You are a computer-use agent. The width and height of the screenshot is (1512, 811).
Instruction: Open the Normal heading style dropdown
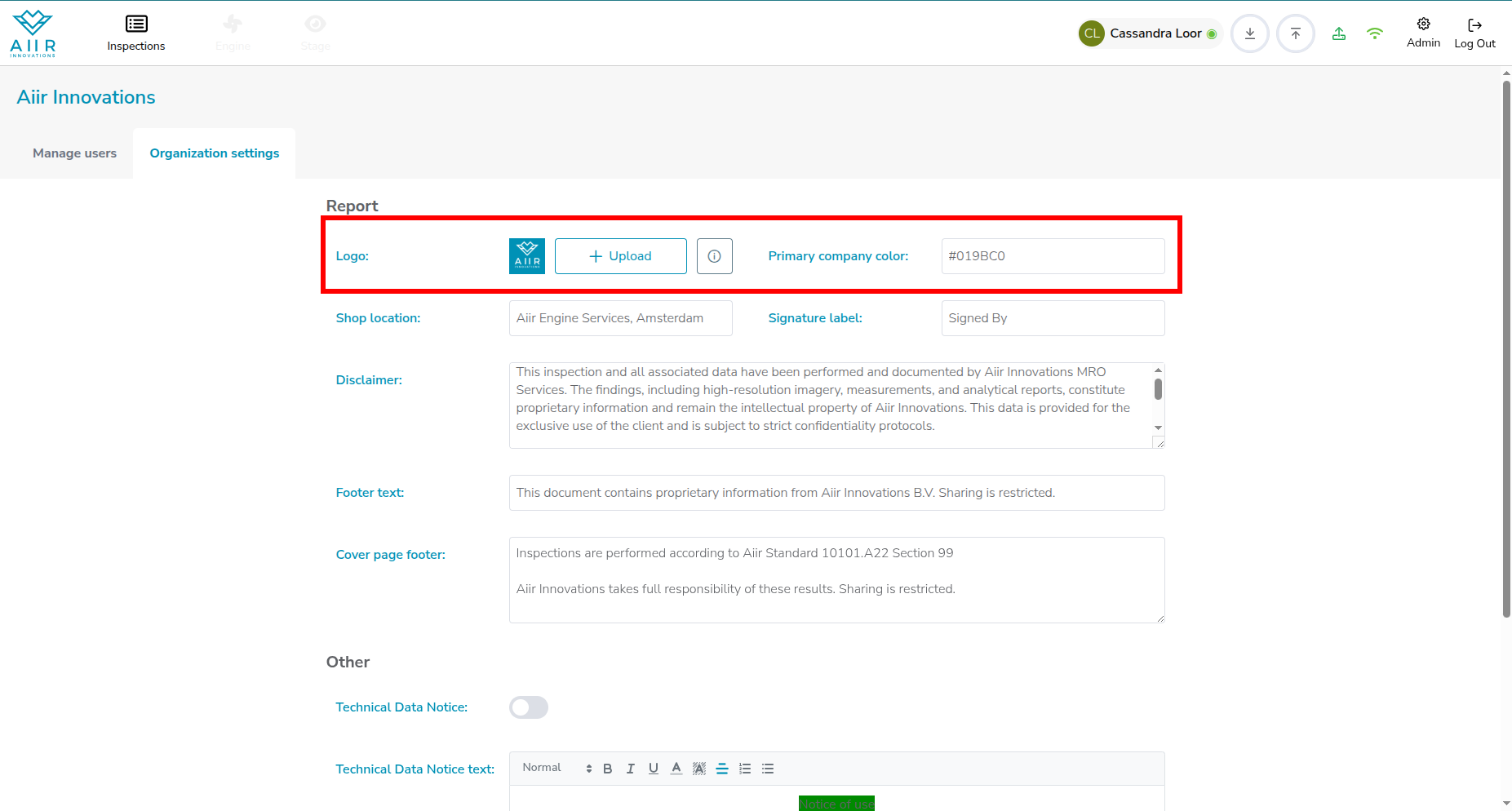tap(557, 768)
